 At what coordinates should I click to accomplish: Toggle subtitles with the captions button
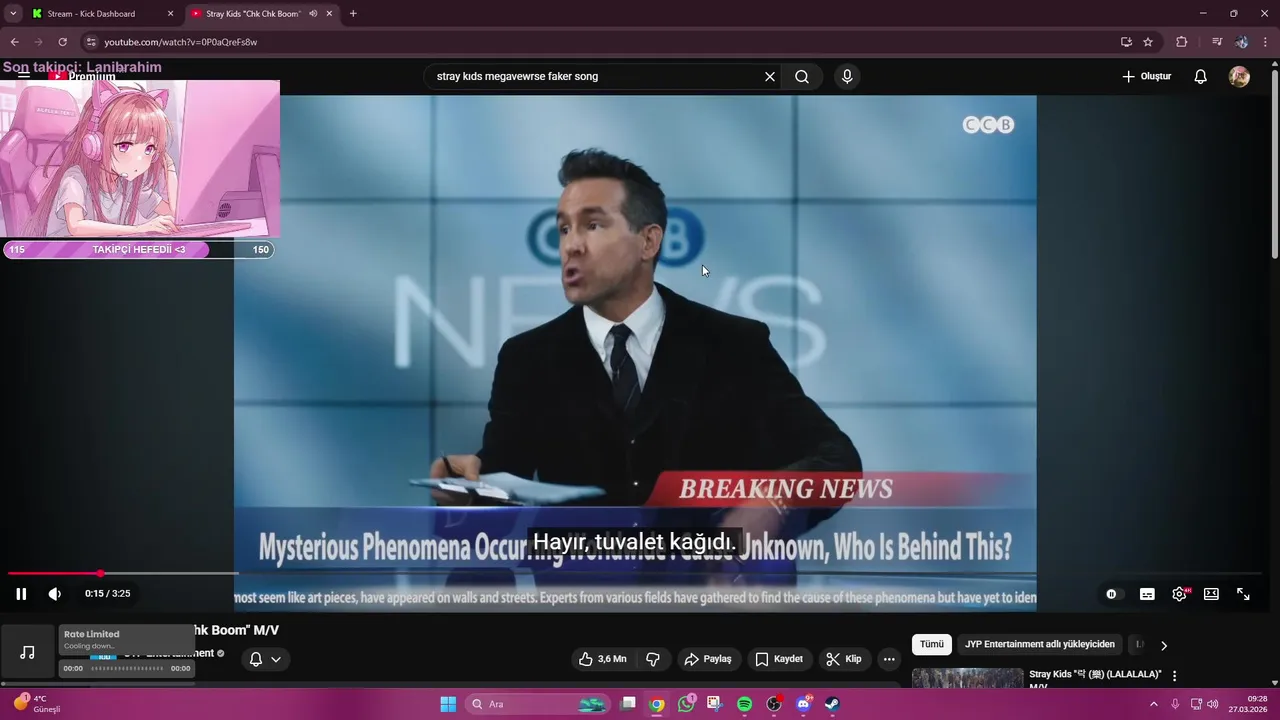[x=1147, y=594]
